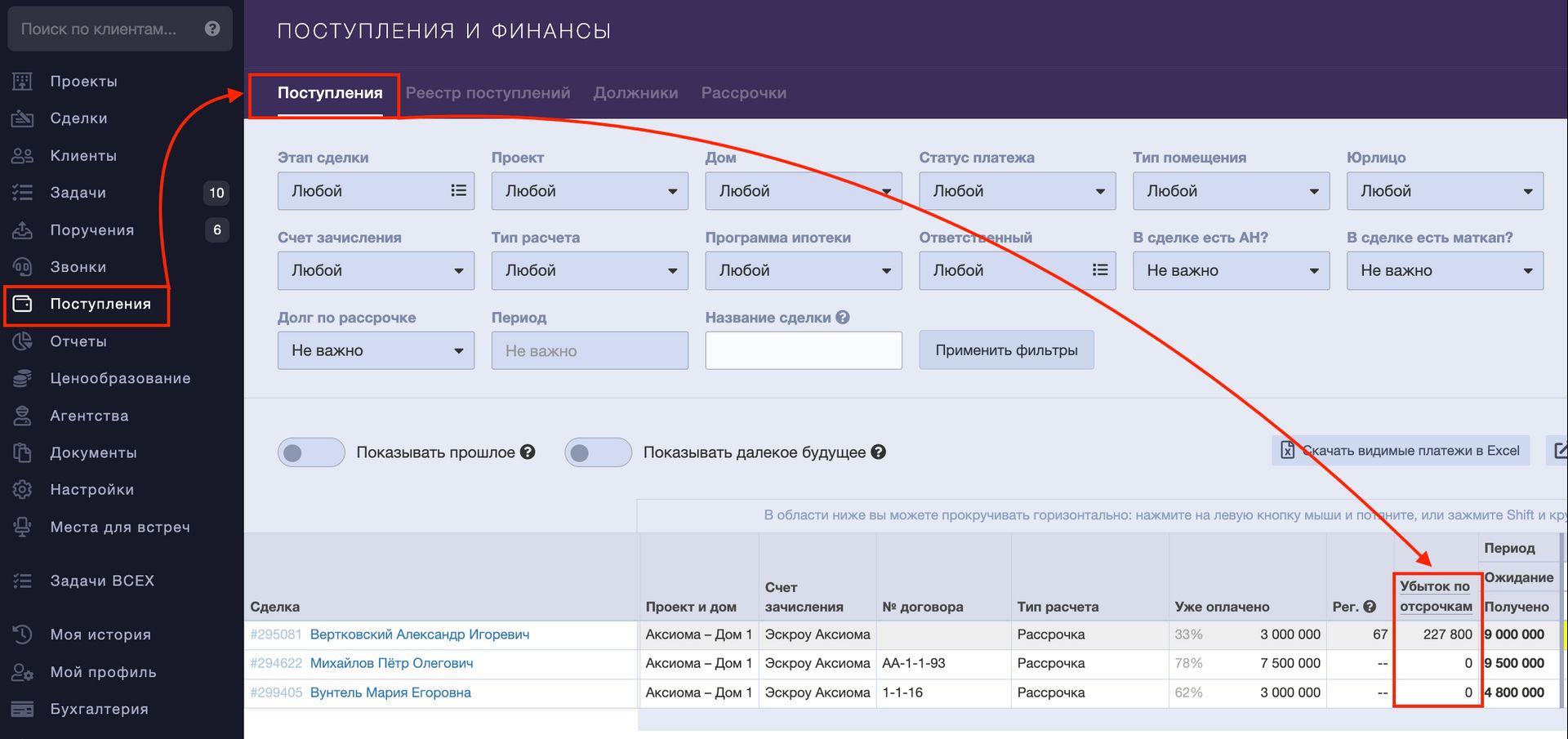Toggle Показывать далекое будущее switch
This screenshot has width=1568, height=739.
click(x=598, y=452)
